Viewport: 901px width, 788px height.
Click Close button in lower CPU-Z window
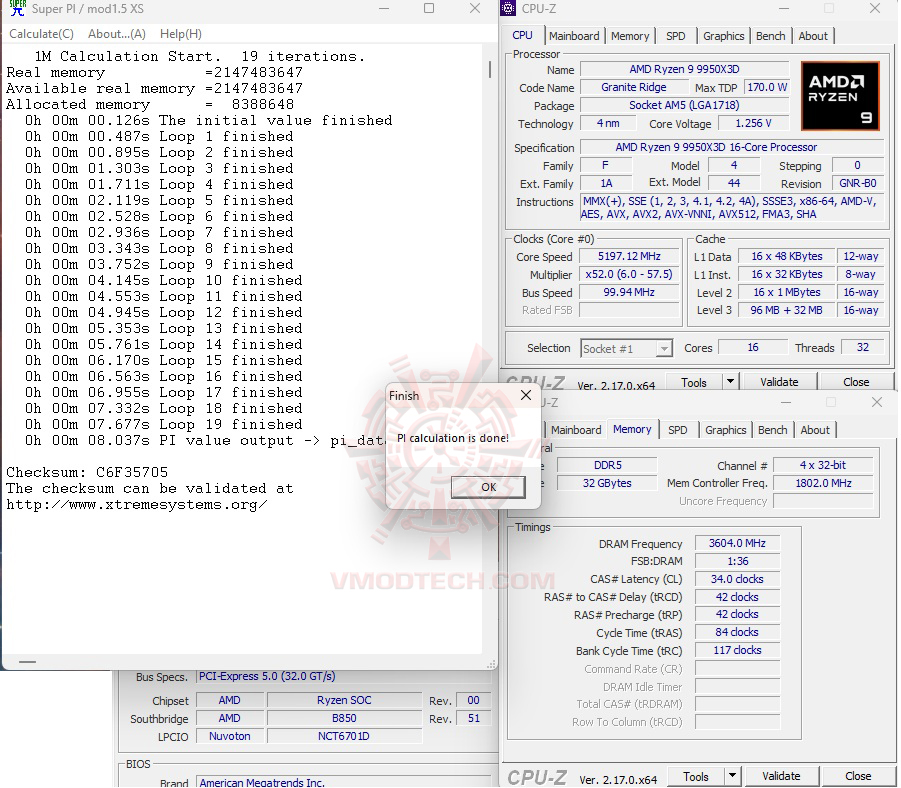(x=858, y=777)
